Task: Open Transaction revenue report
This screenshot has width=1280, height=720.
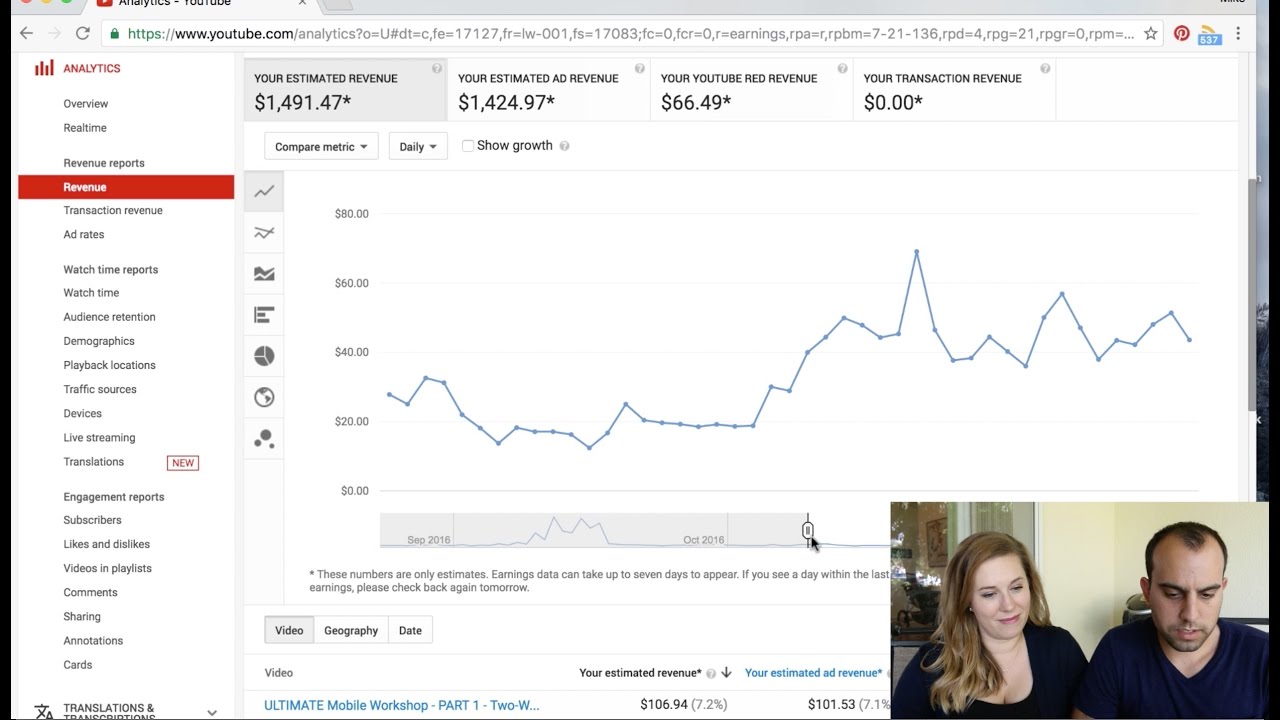Action: coord(113,211)
